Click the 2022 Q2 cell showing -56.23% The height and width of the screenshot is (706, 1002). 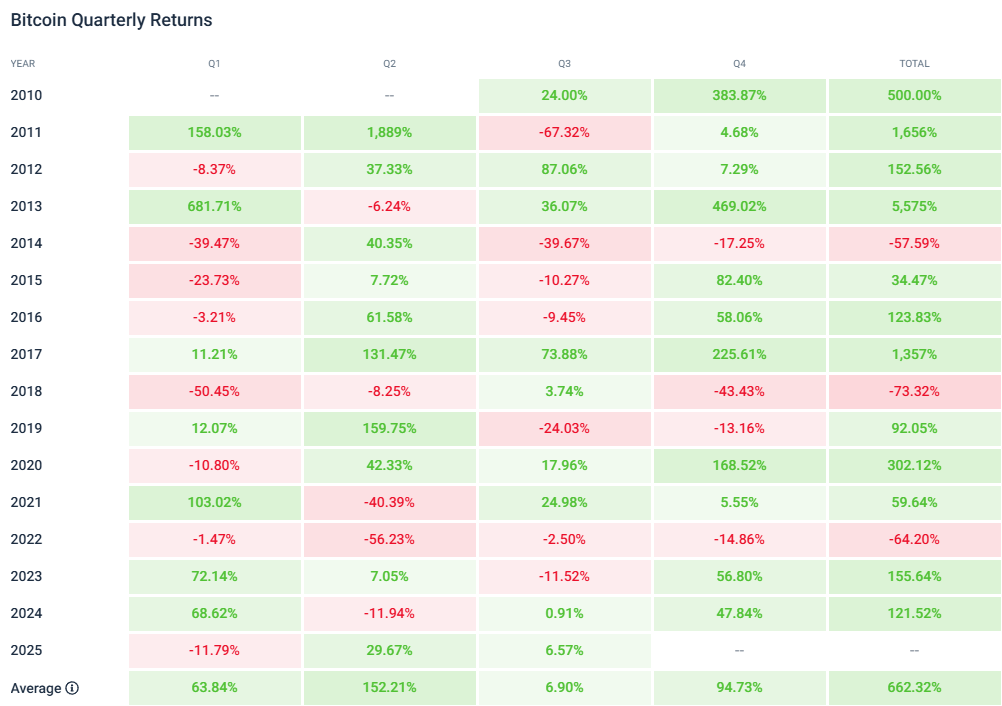389,539
